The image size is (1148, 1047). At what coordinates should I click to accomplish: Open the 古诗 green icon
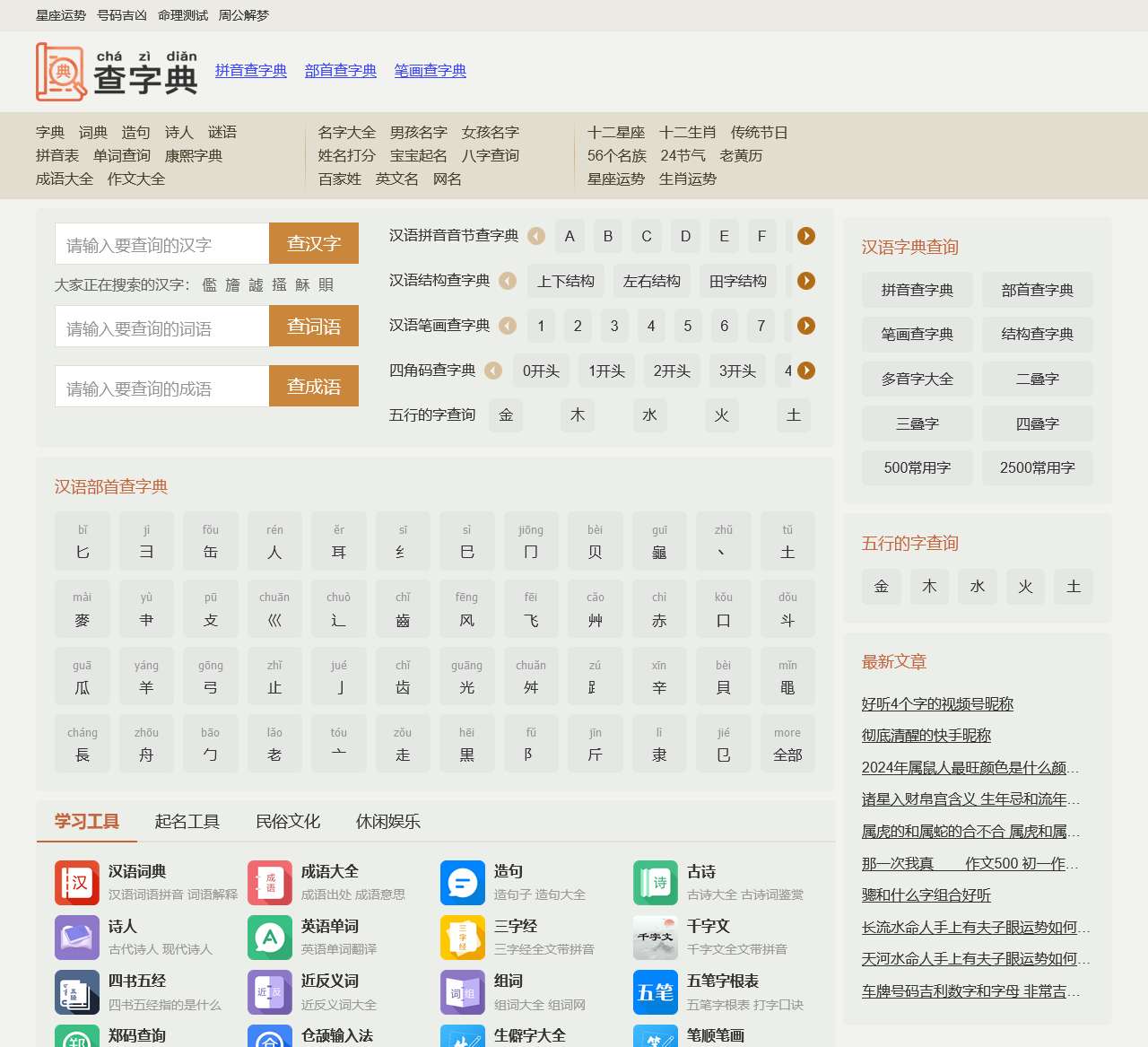(x=656, y=883)
